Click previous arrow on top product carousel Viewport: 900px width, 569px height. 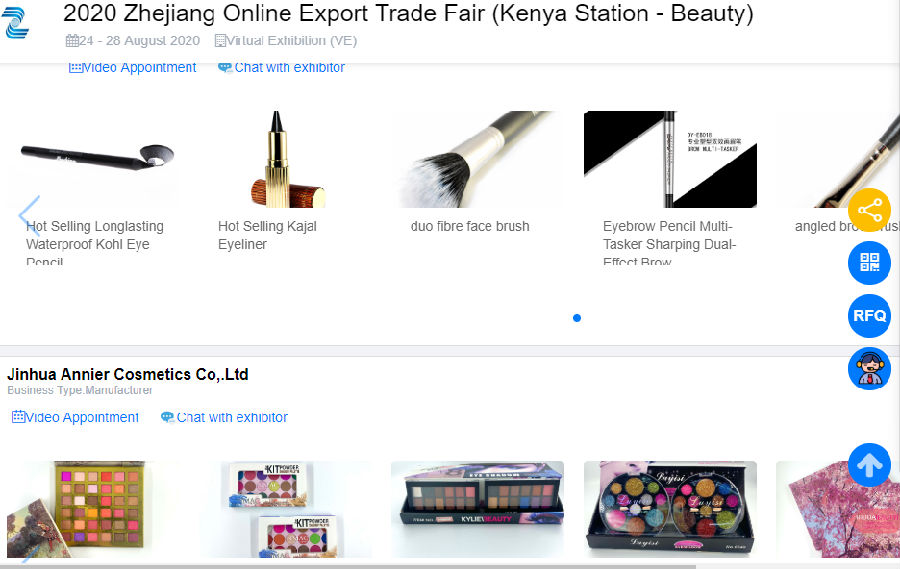click(x=29, y=216)
